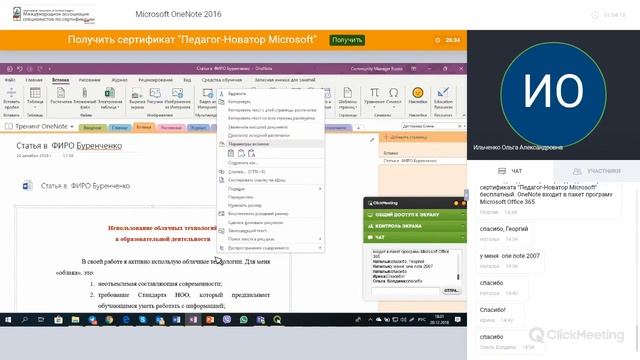640x360 pixels.
Task: Click the send button in ClickMeeting chat
Action: 451,291
